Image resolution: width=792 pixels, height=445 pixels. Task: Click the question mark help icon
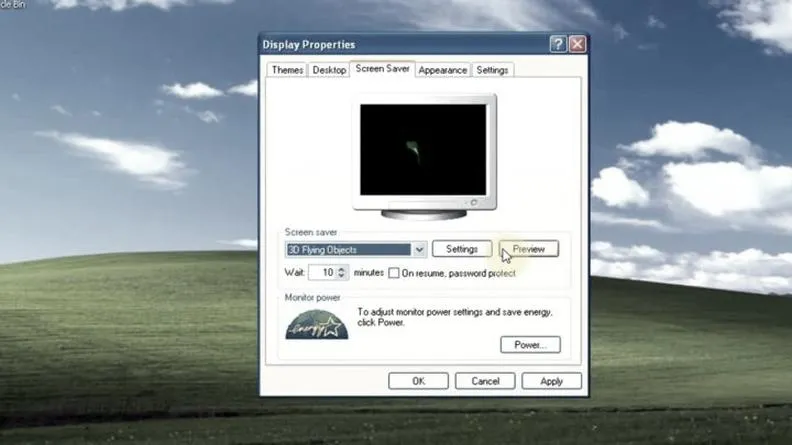[x=558, y=44]
